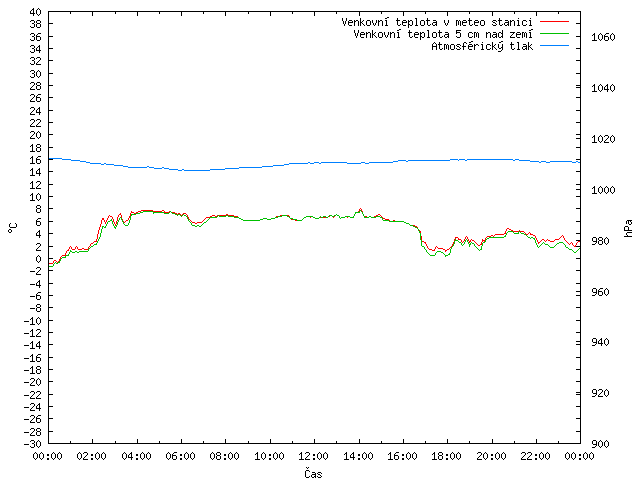640x480 pixels.
Task: Click the "-16" tick on the °C axis
Action: click(x=33, y=358)
